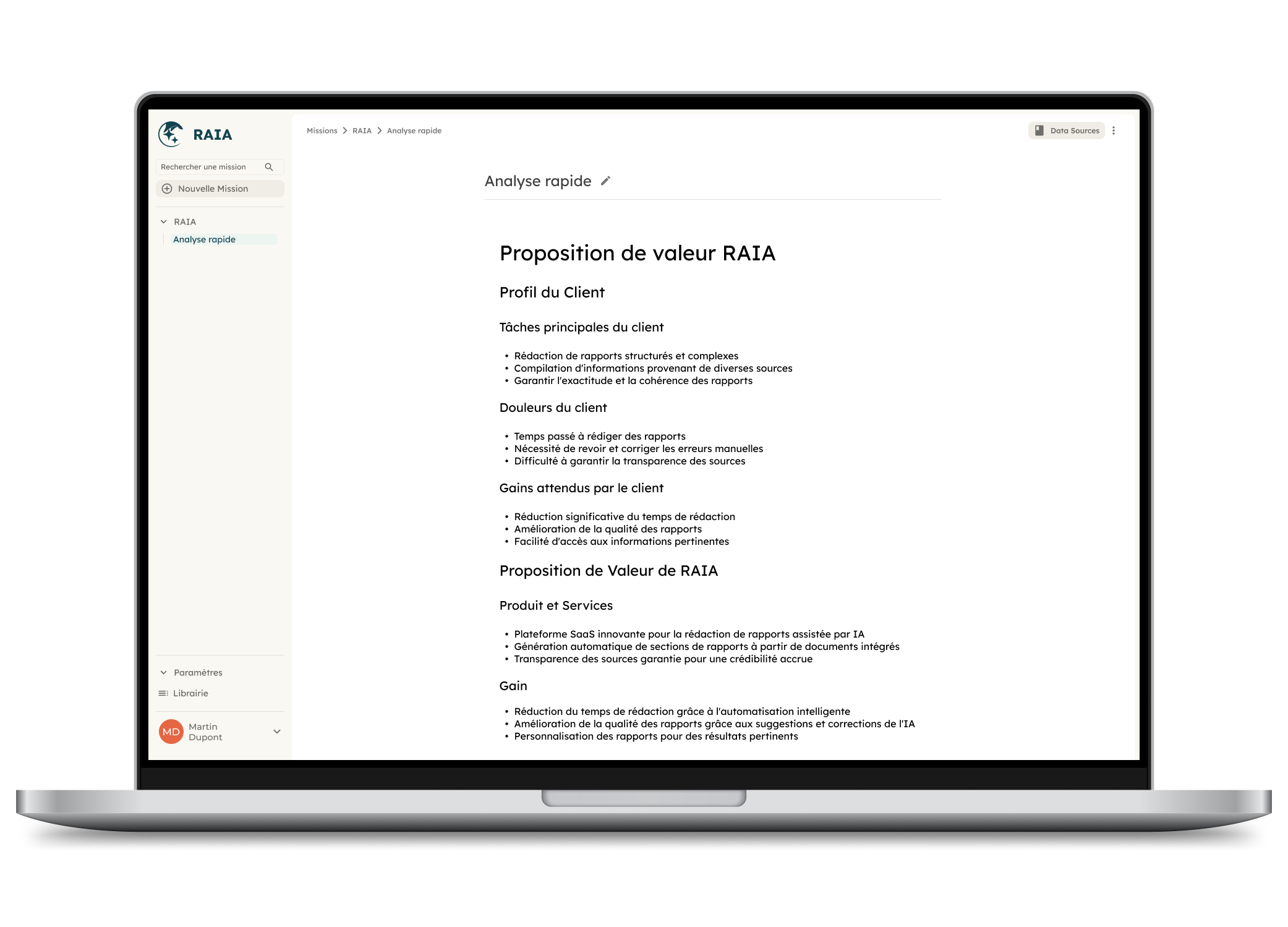Image resolution: width=1288 pixels, height=927 pixels.
Task: Click the Proposition de valeur RAIA heading
Action: point(637,253)
